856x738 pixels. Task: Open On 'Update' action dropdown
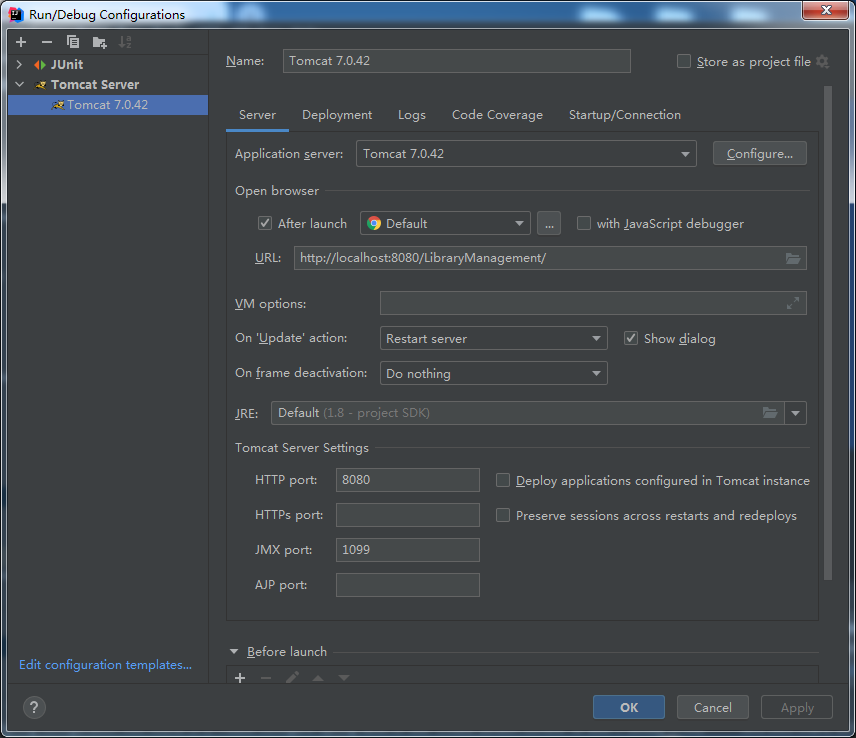click(494, 338)
